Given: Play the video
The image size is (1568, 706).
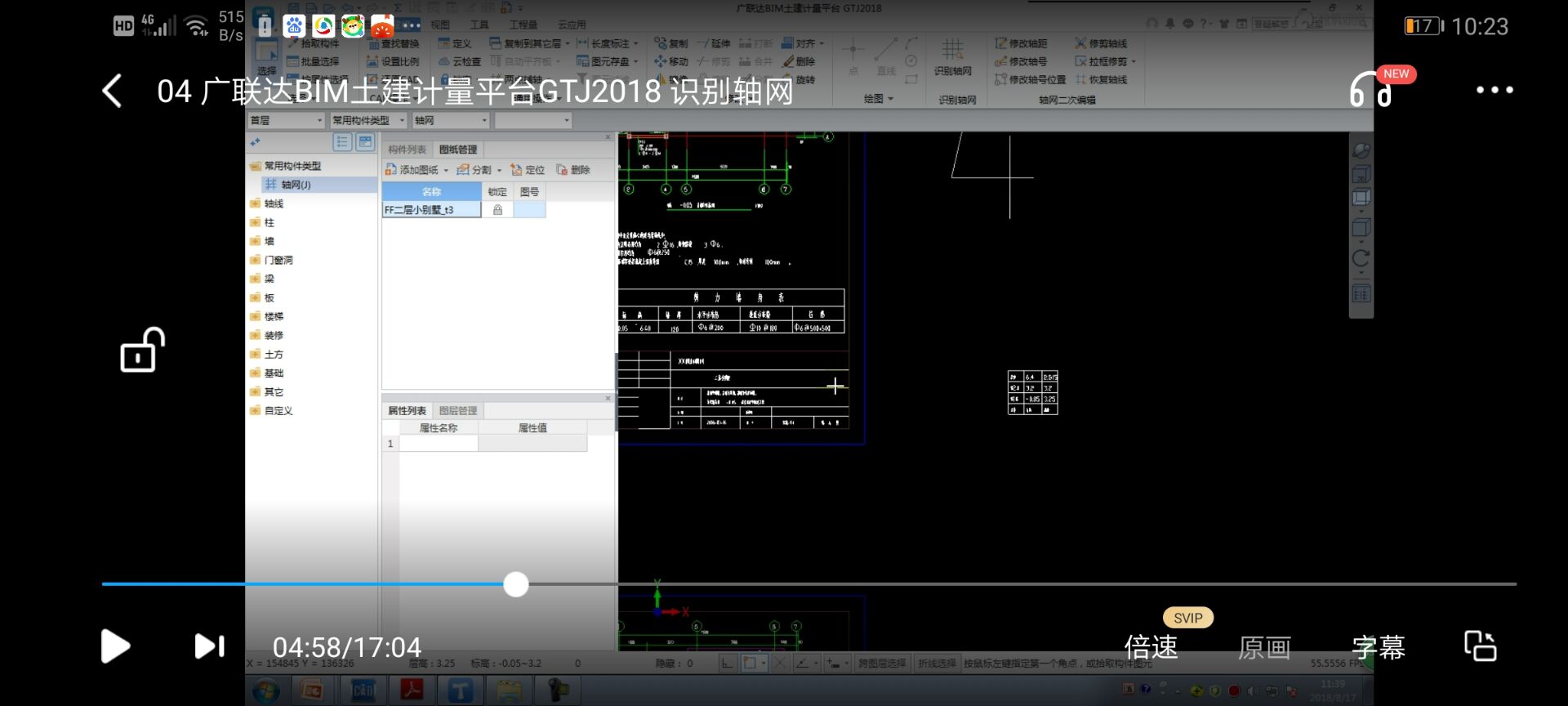Looking at the screenshot, I should click(x=115, y=646).
